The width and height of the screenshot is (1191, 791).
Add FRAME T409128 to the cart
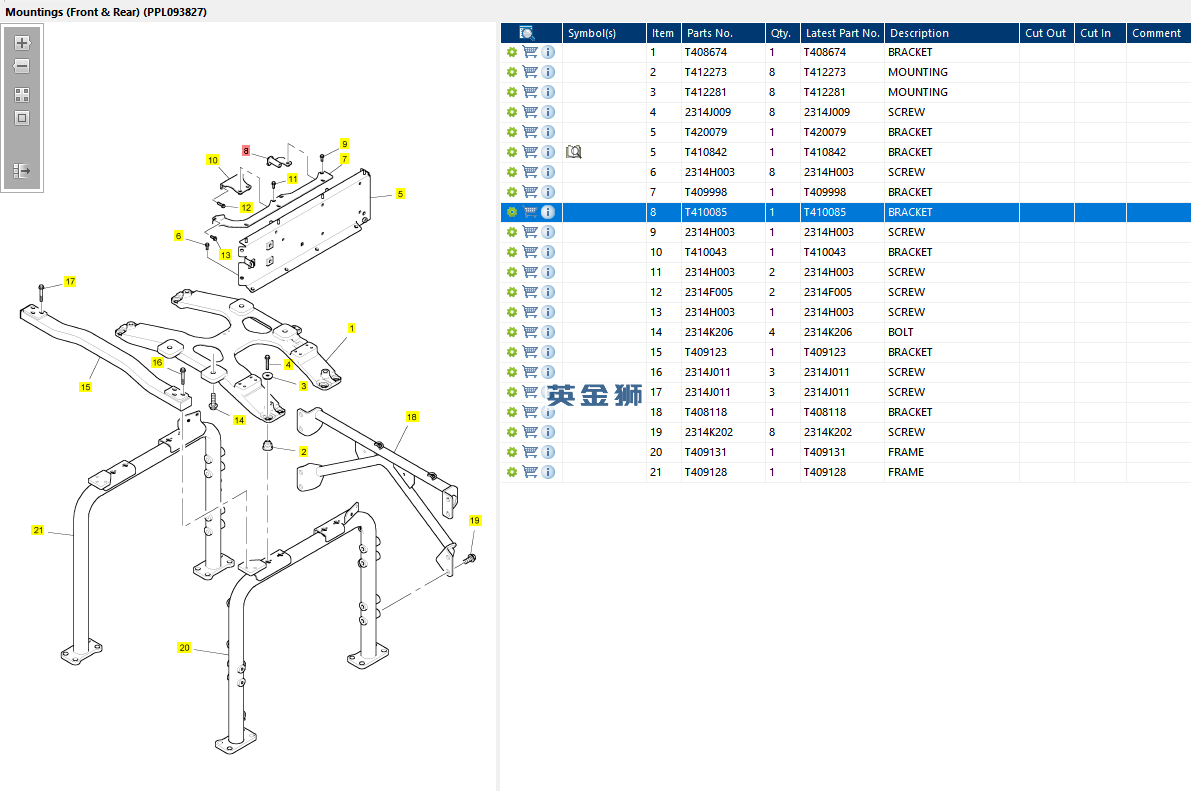(x=530, y=472)
